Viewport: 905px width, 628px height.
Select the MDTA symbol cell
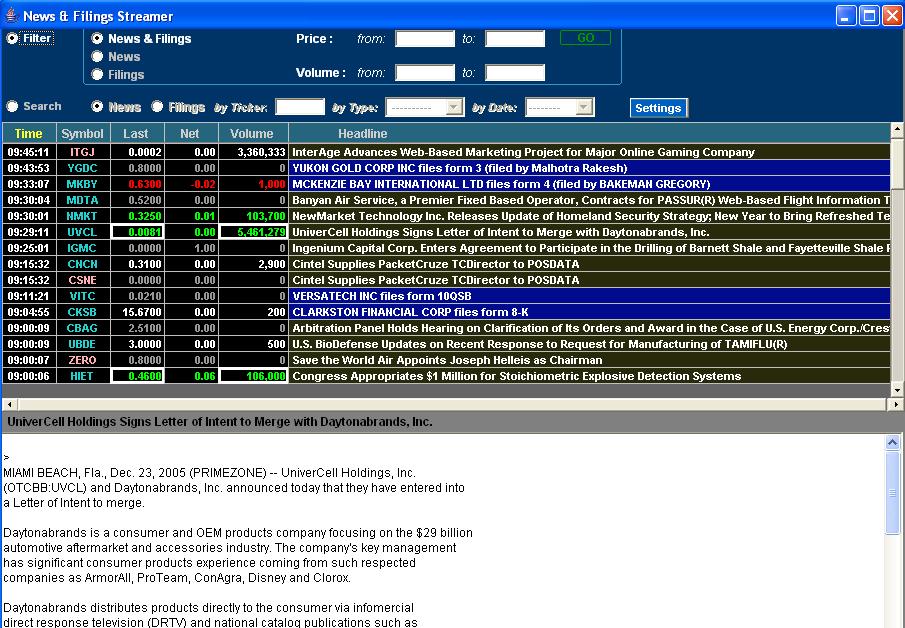[x=83, y=200]
